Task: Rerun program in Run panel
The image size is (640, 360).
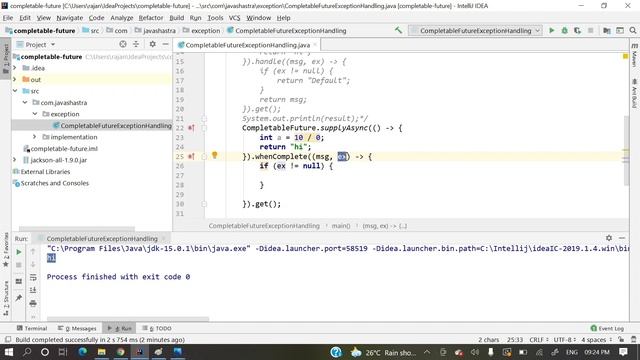Action: point(19,252)
